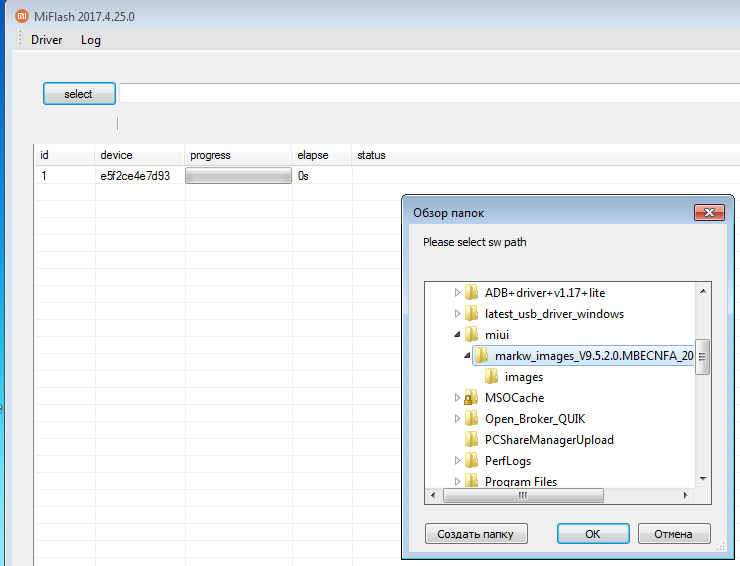Select device e5f2ce4e7d93 cell
The height and width of the screenshot is (566, 740).
pyautogui.click(x=135, y=176)
